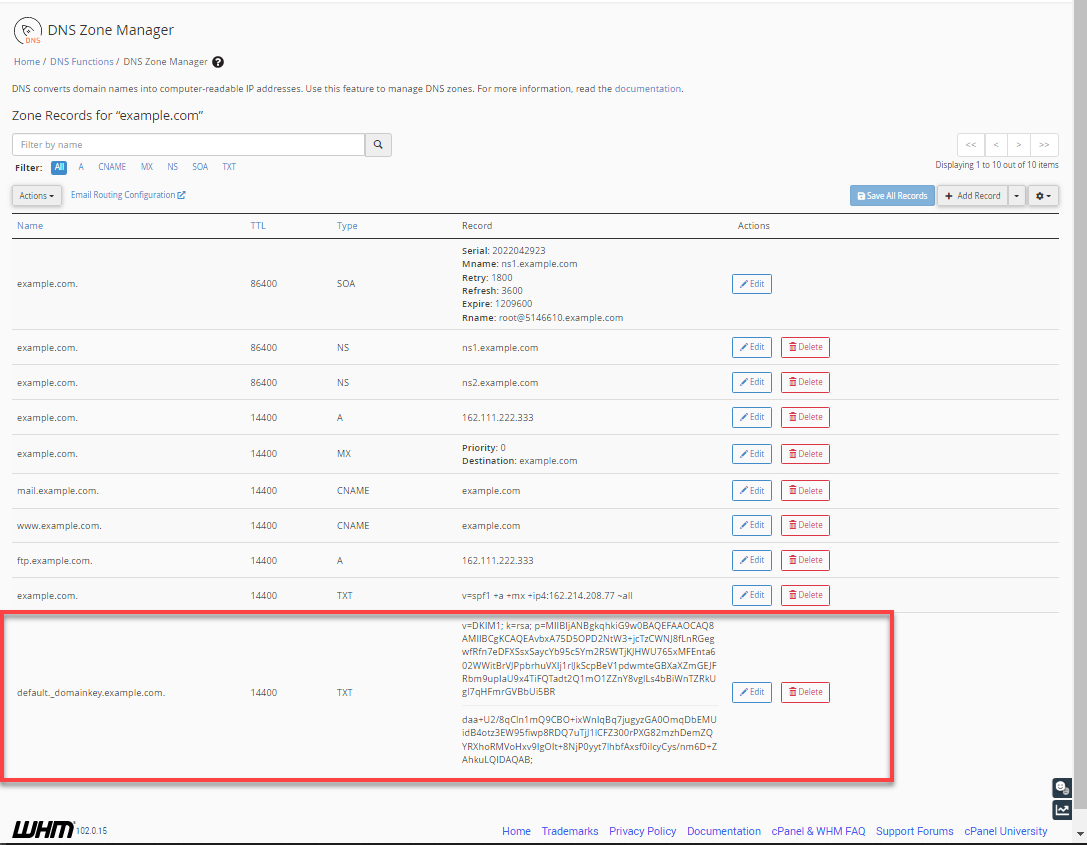Open the help question mark icon
Viewport: 1087px width, 845px height.
point(217,61)
